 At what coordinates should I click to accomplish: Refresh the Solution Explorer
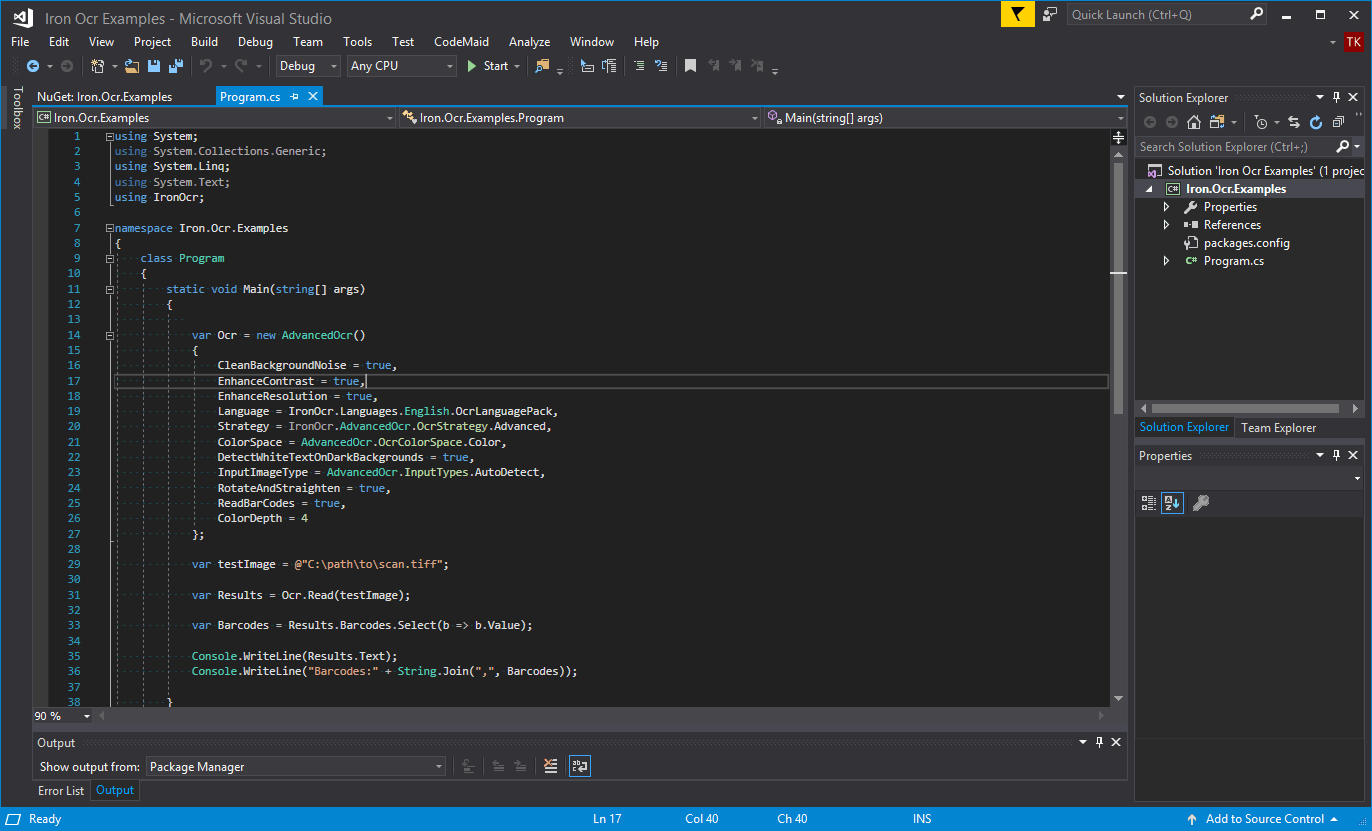[1316, 122]
